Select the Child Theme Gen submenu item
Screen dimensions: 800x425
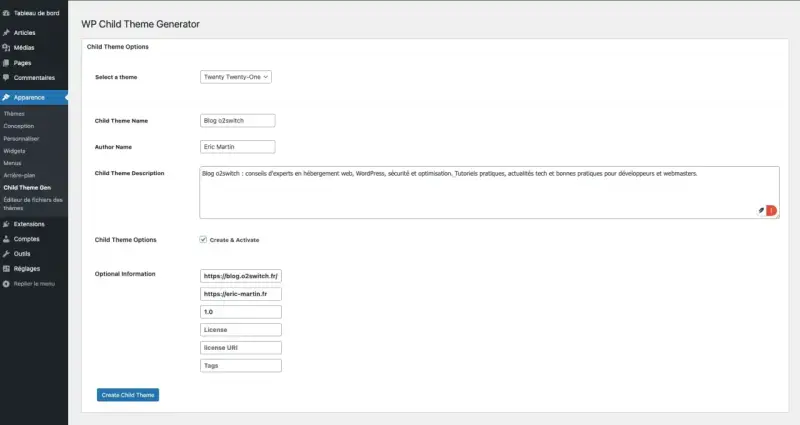pyautogui.click(x=27, y=188)
